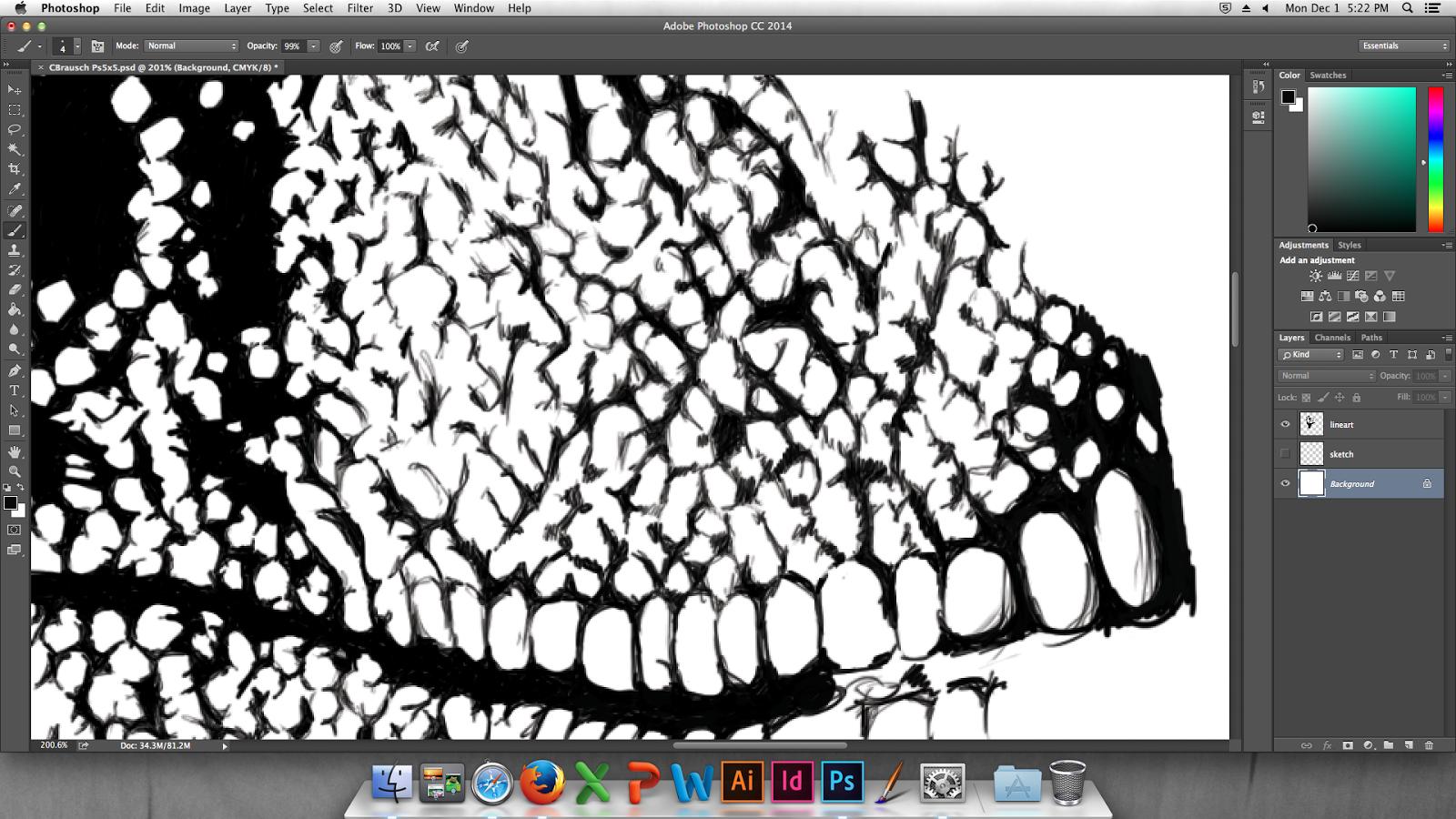The height and width of the screenshot is (819, 1456).
Task: Create a new layer
Action: coord(1409,745)
